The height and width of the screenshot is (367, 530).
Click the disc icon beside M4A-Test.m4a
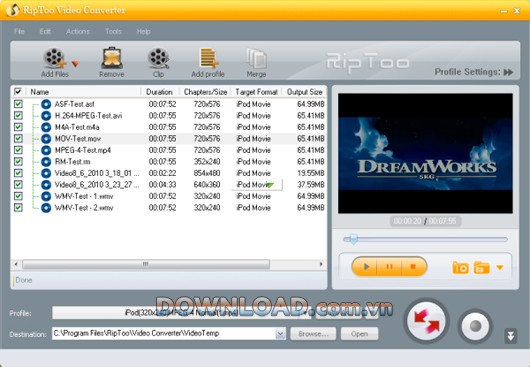pyautogui.click(x=46, y=127)
